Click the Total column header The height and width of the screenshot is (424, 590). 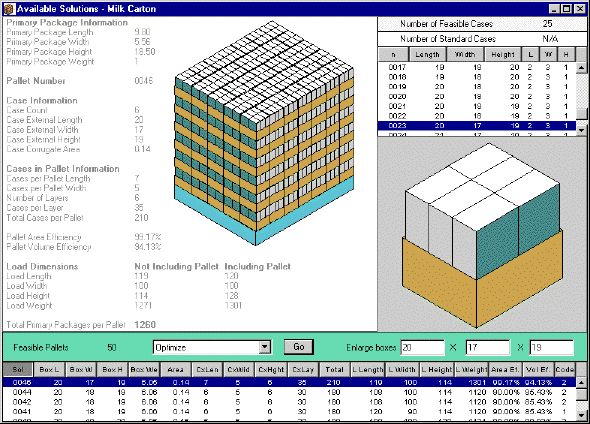click(335, 369)
